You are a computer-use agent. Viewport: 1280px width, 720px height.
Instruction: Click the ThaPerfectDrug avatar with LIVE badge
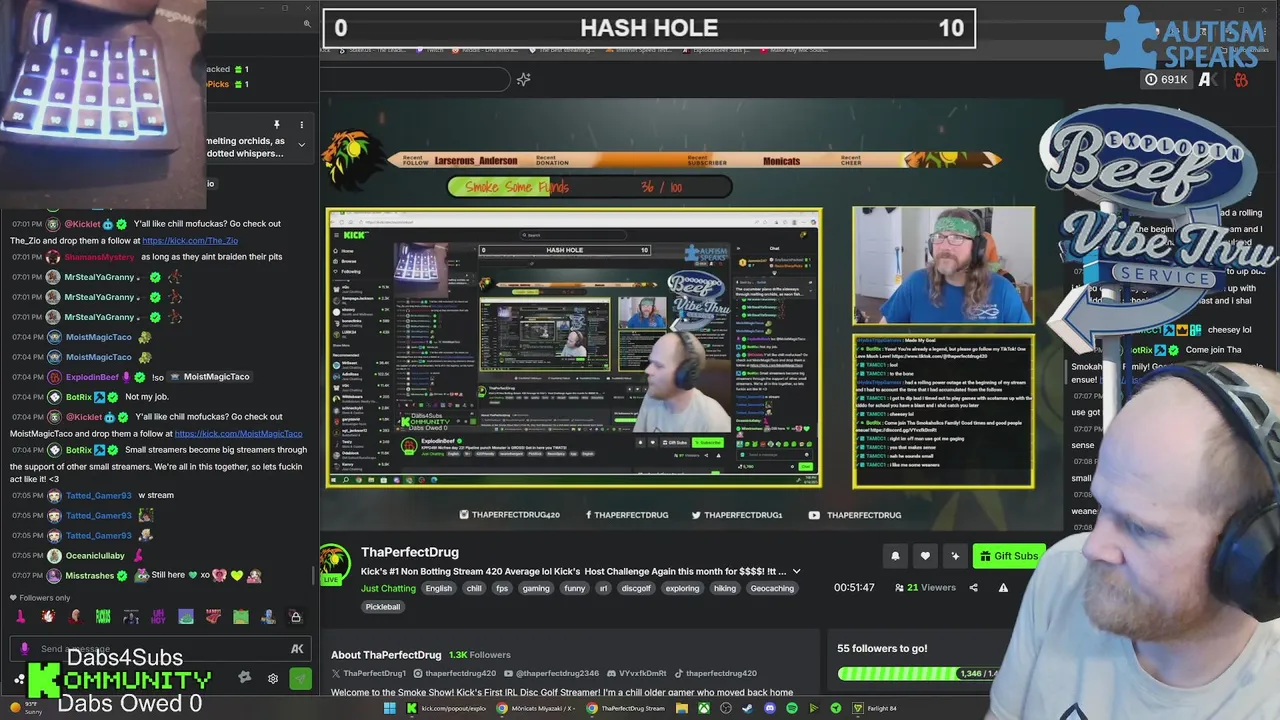click(x=334, y=564)
